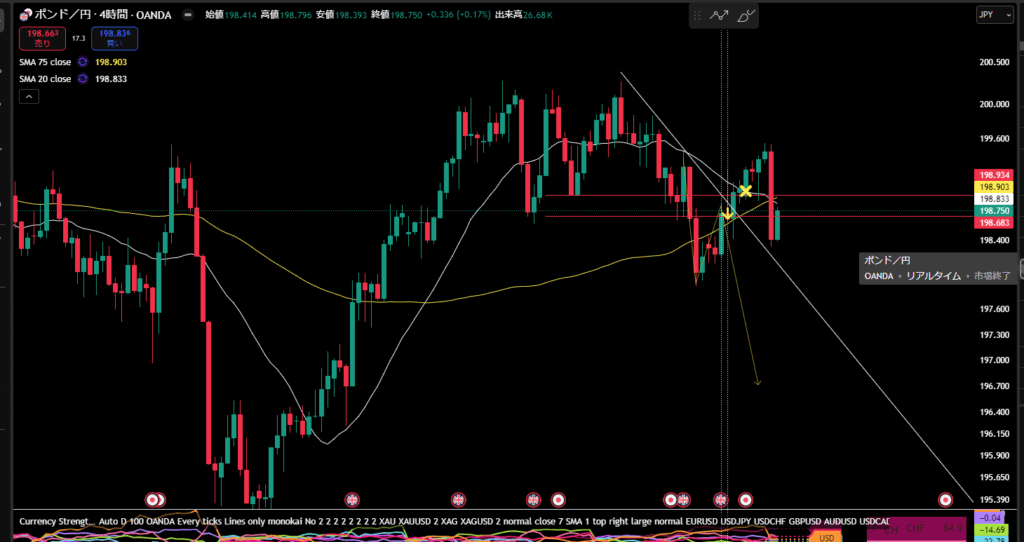Click the SMA 20 refresh icon
The height and width of the screenshot is (542, 1024).
point(85,79)
